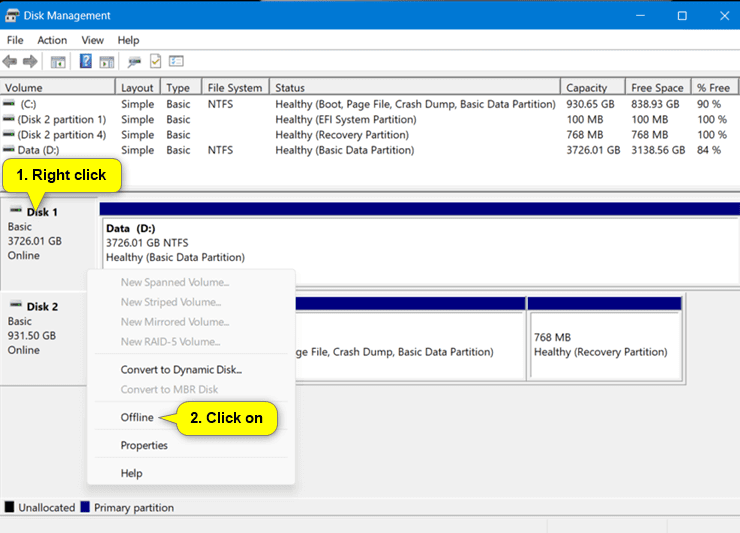Click the Back arrow toolbar icon

[x=11, y=62]
